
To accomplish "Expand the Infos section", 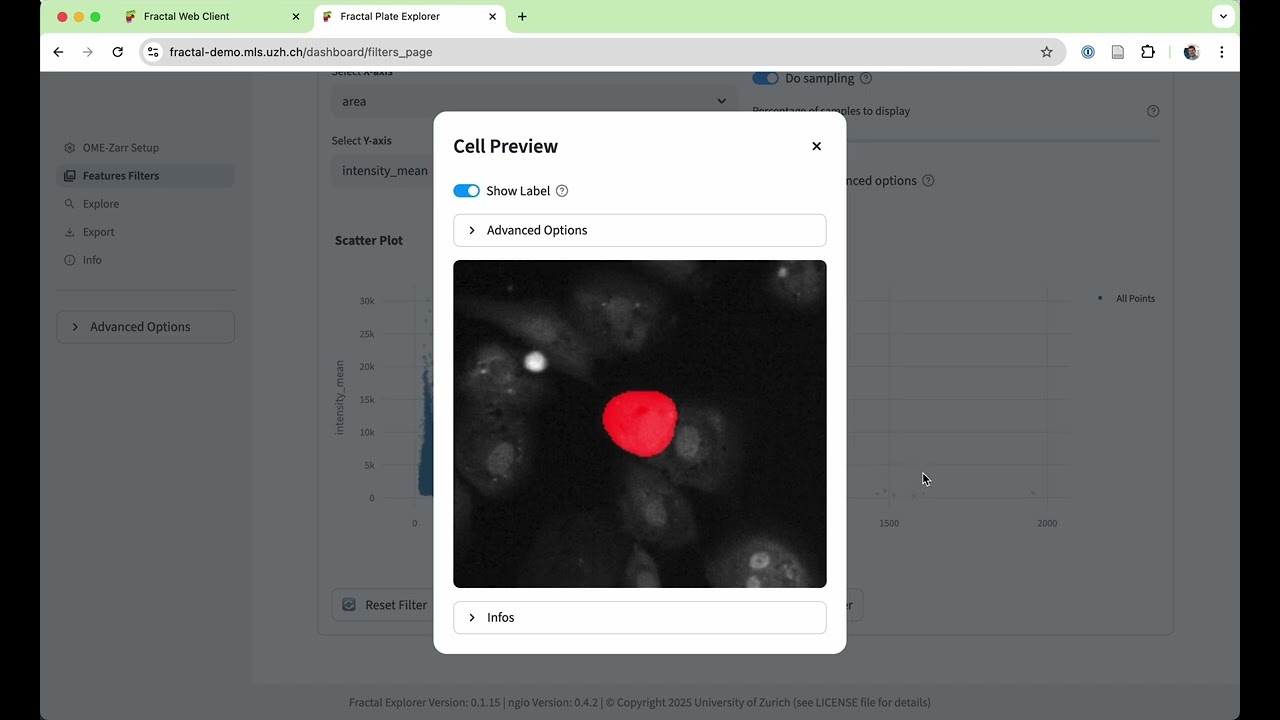I will click(640, 617).
